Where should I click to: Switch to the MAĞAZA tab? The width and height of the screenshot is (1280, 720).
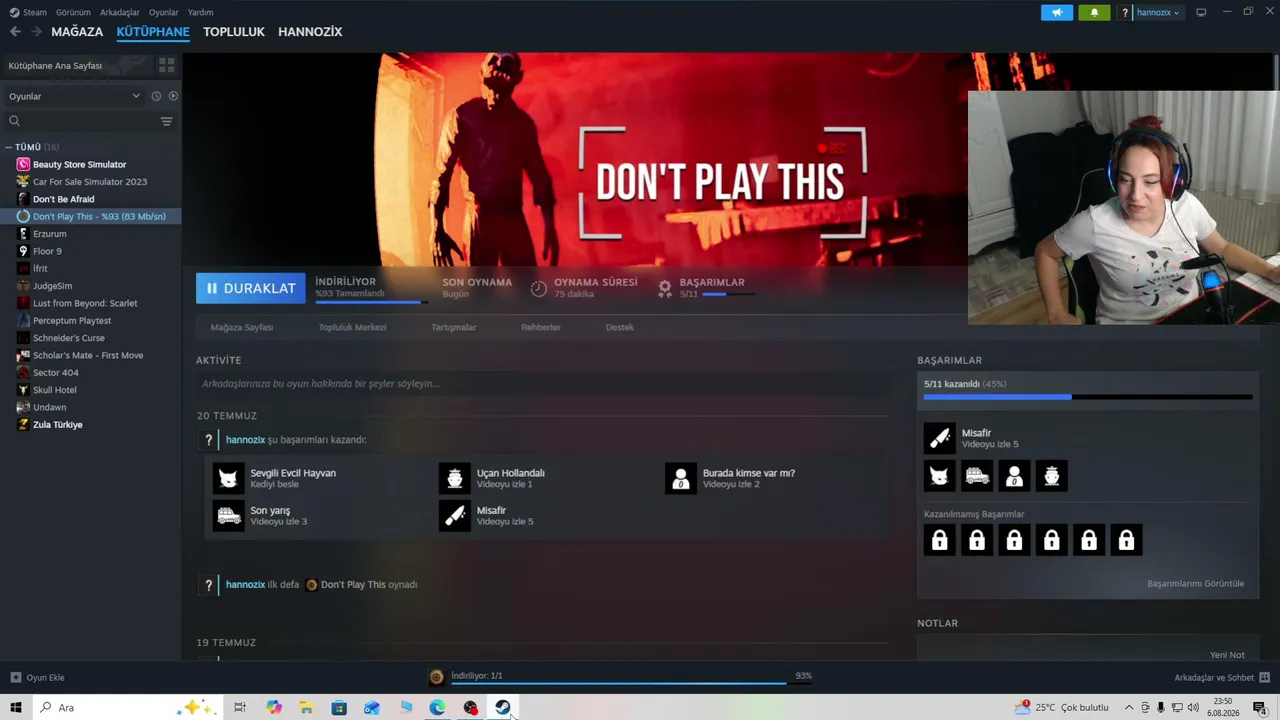(x=77, y=32)
